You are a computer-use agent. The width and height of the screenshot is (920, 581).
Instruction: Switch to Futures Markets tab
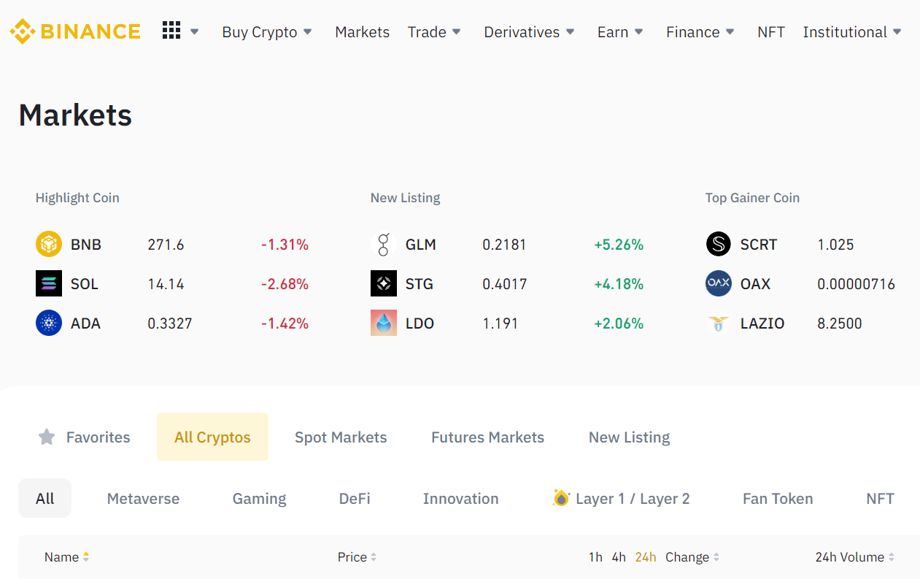(488, 437)
